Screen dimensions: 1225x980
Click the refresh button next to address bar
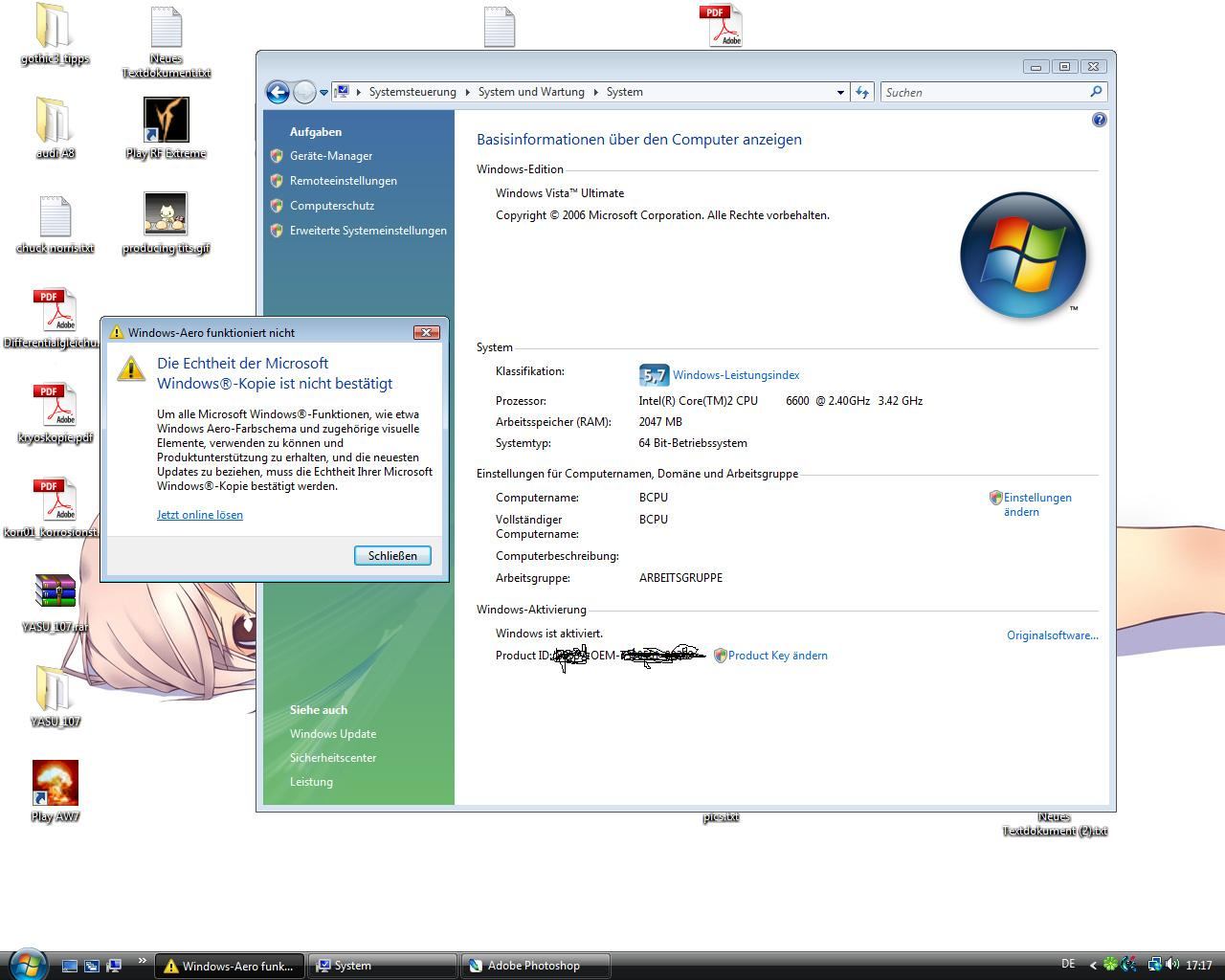862,92
